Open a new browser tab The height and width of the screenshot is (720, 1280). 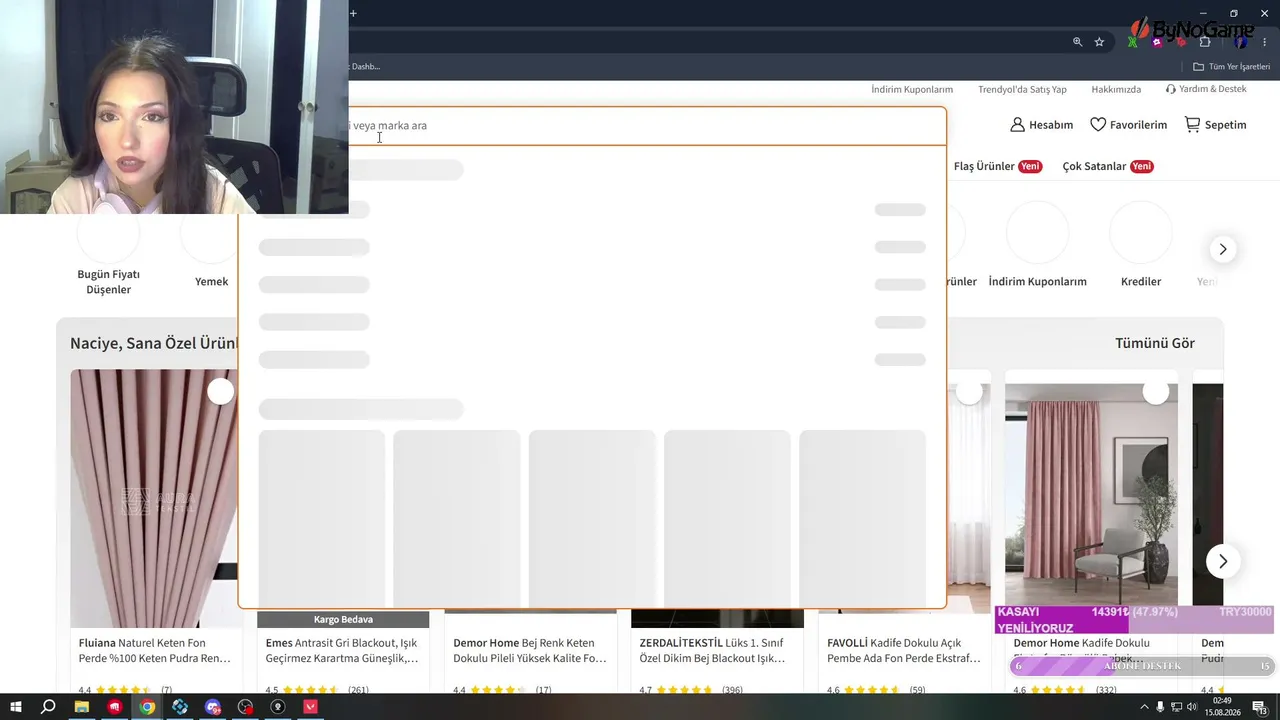coord(353,13)
